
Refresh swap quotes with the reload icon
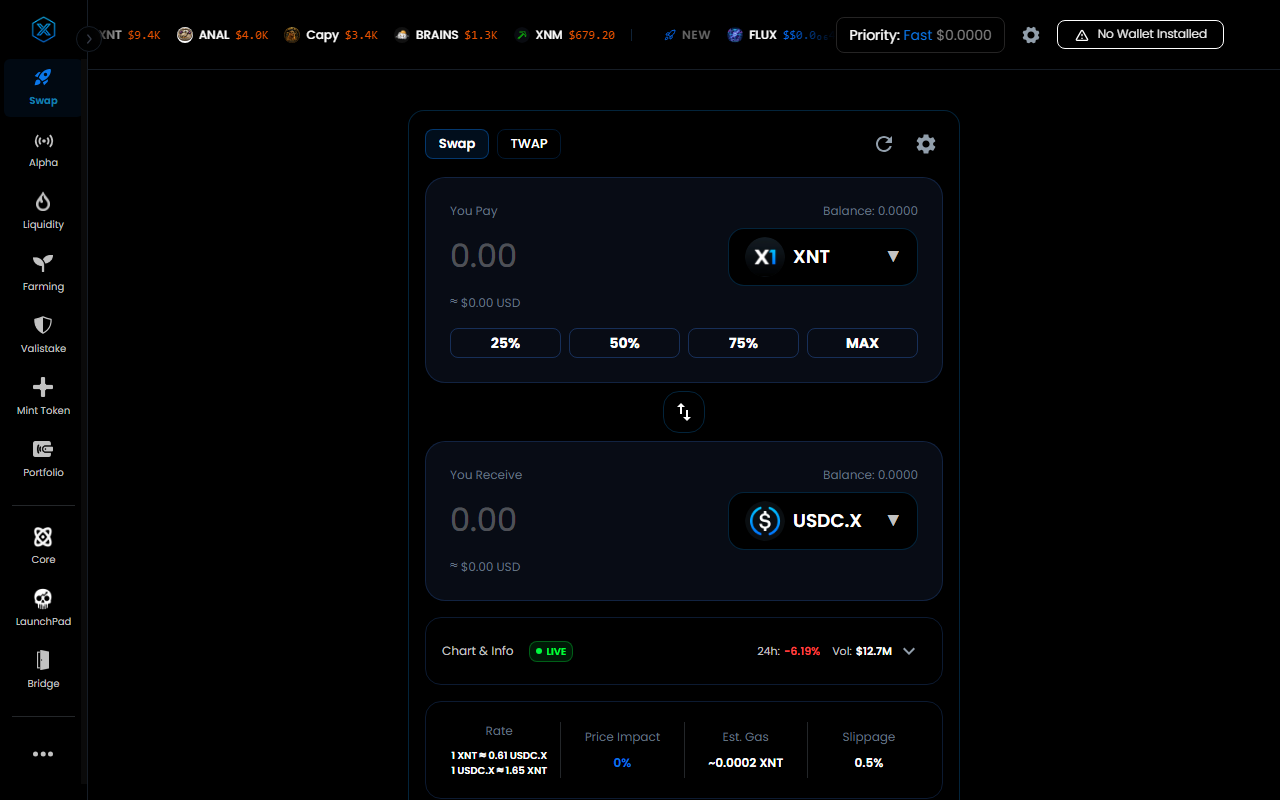pyautogui.click(x=884, y=144)
